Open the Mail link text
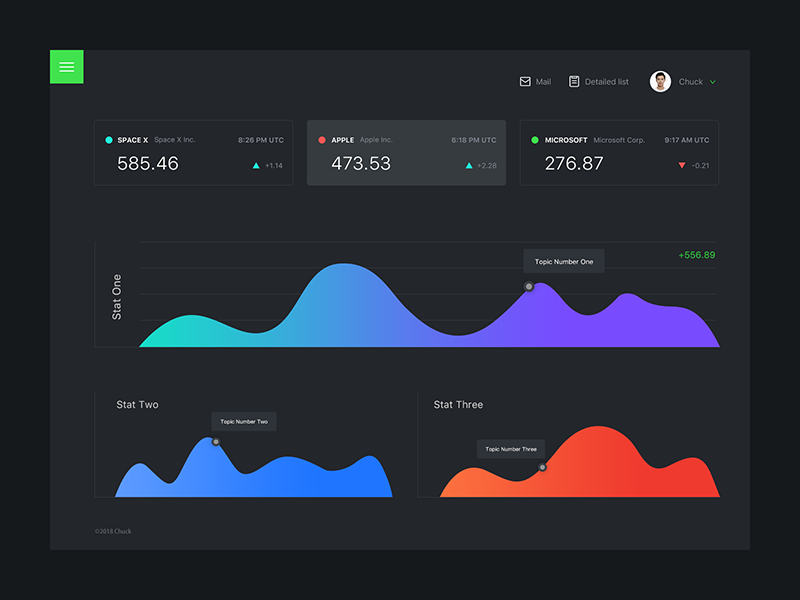Image resolution: width=800 pixels, height=600 pixels. (x=543, y=82)
